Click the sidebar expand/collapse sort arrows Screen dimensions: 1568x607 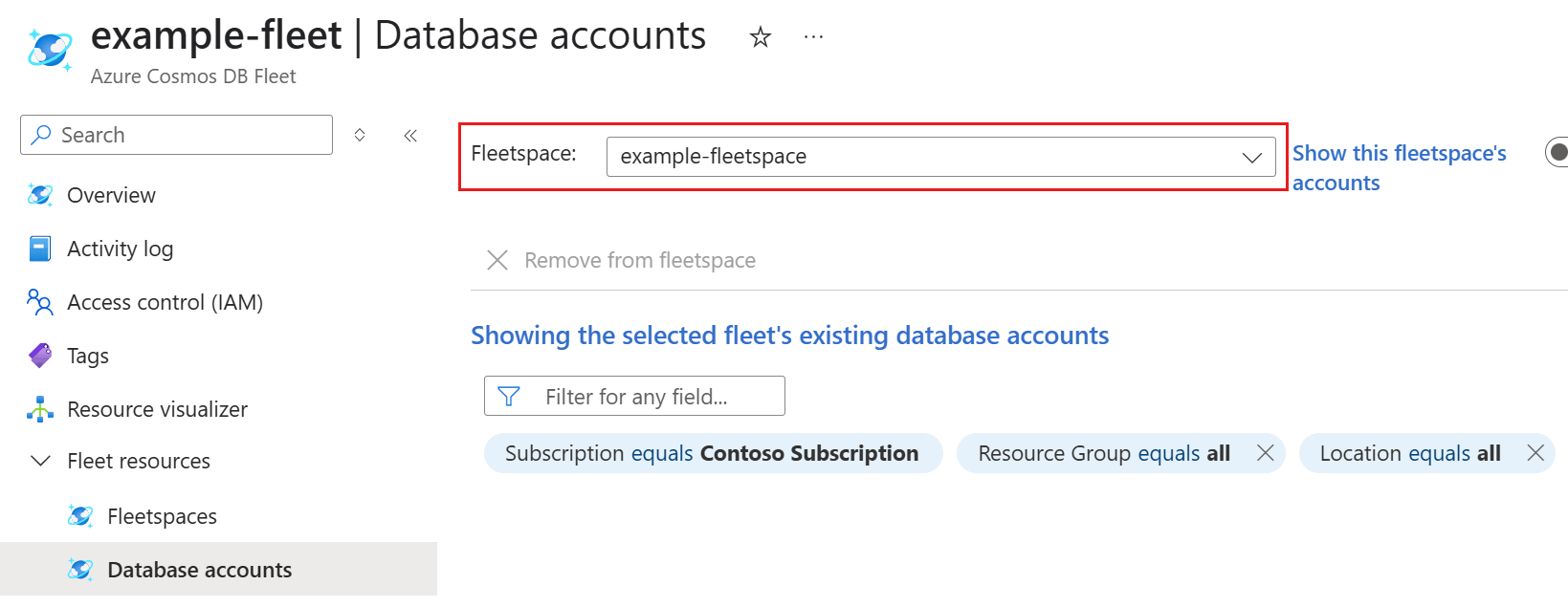360,136
